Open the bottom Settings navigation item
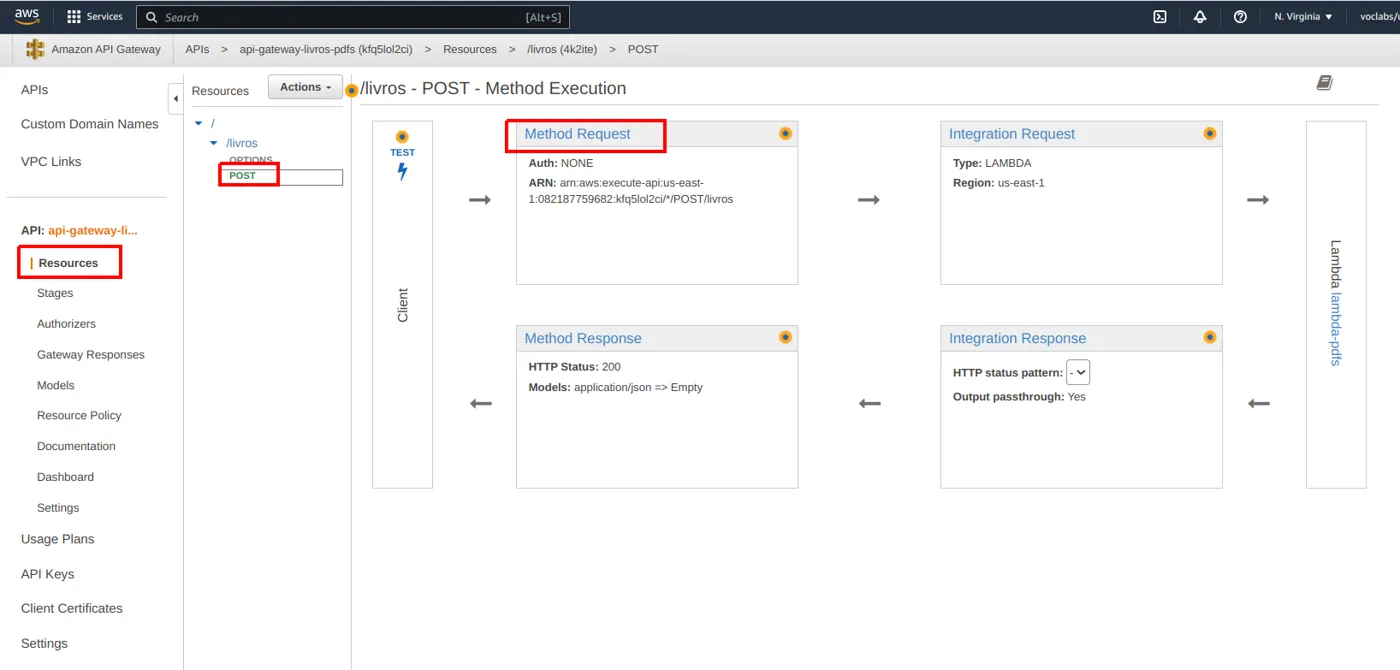 (x=45, y=643)
